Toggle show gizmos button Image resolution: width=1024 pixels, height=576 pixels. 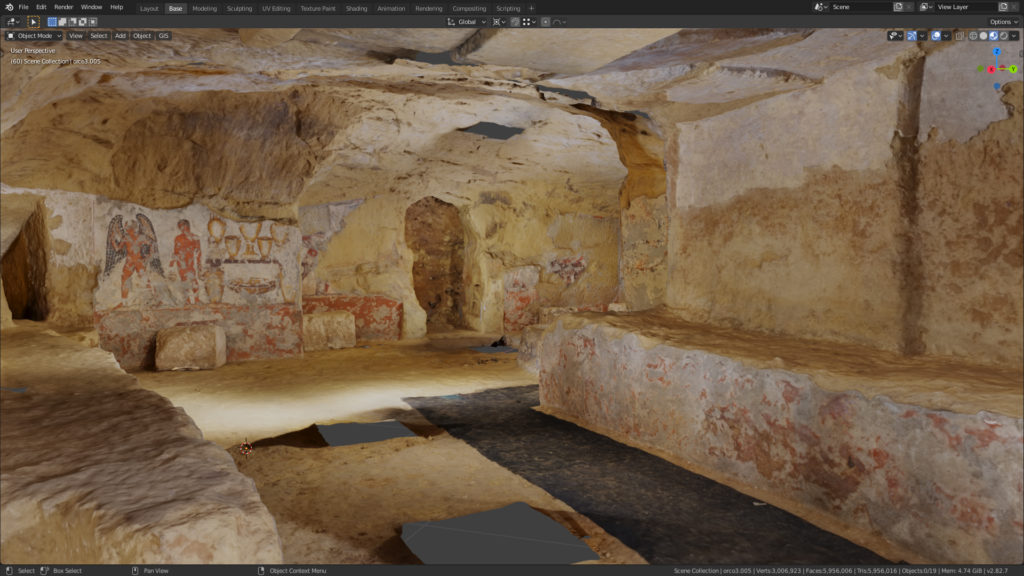[x=912, y=36]
